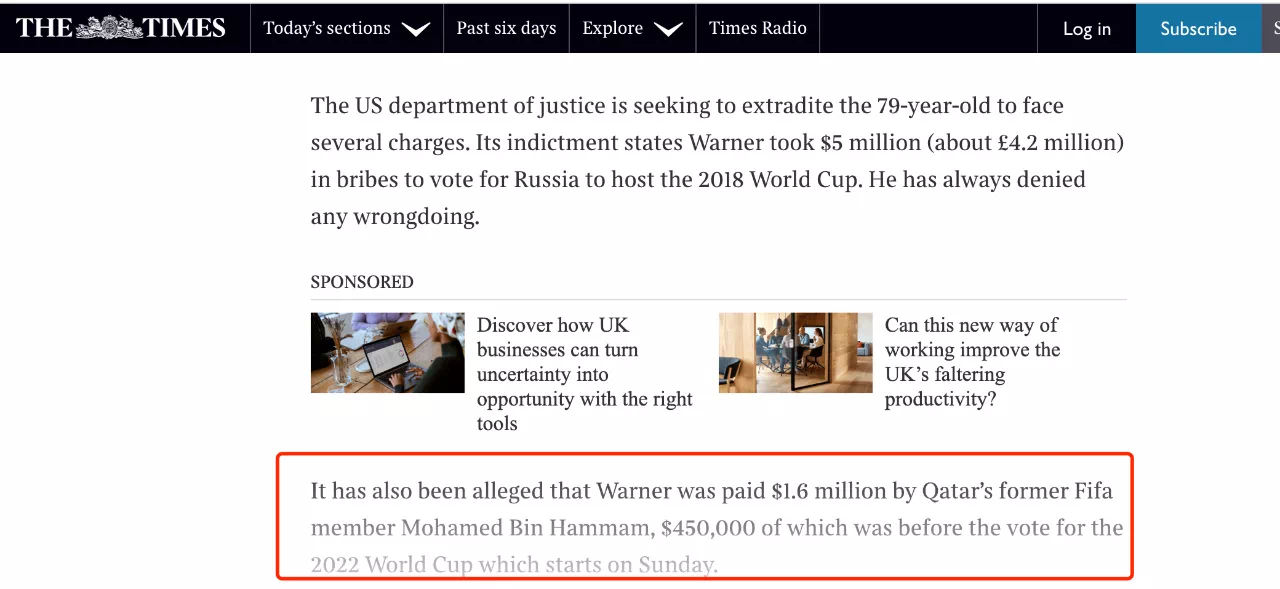
Task: Click the "Mohamed Bin Hammam" name in the article
Action: tap(524, 527)
